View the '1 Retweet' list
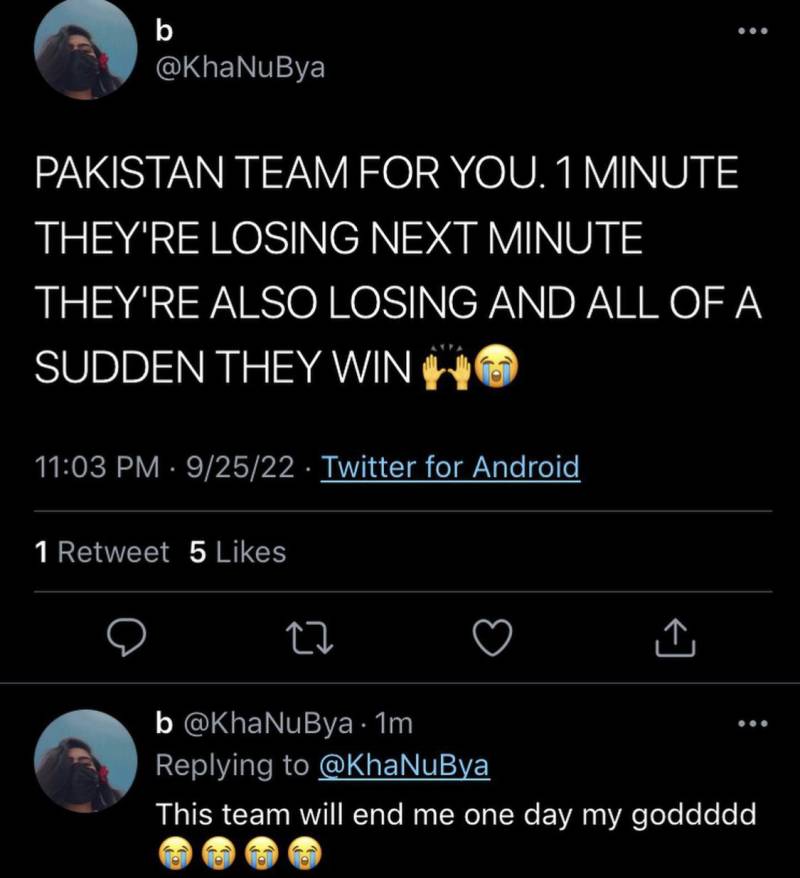 coord(101,552)
